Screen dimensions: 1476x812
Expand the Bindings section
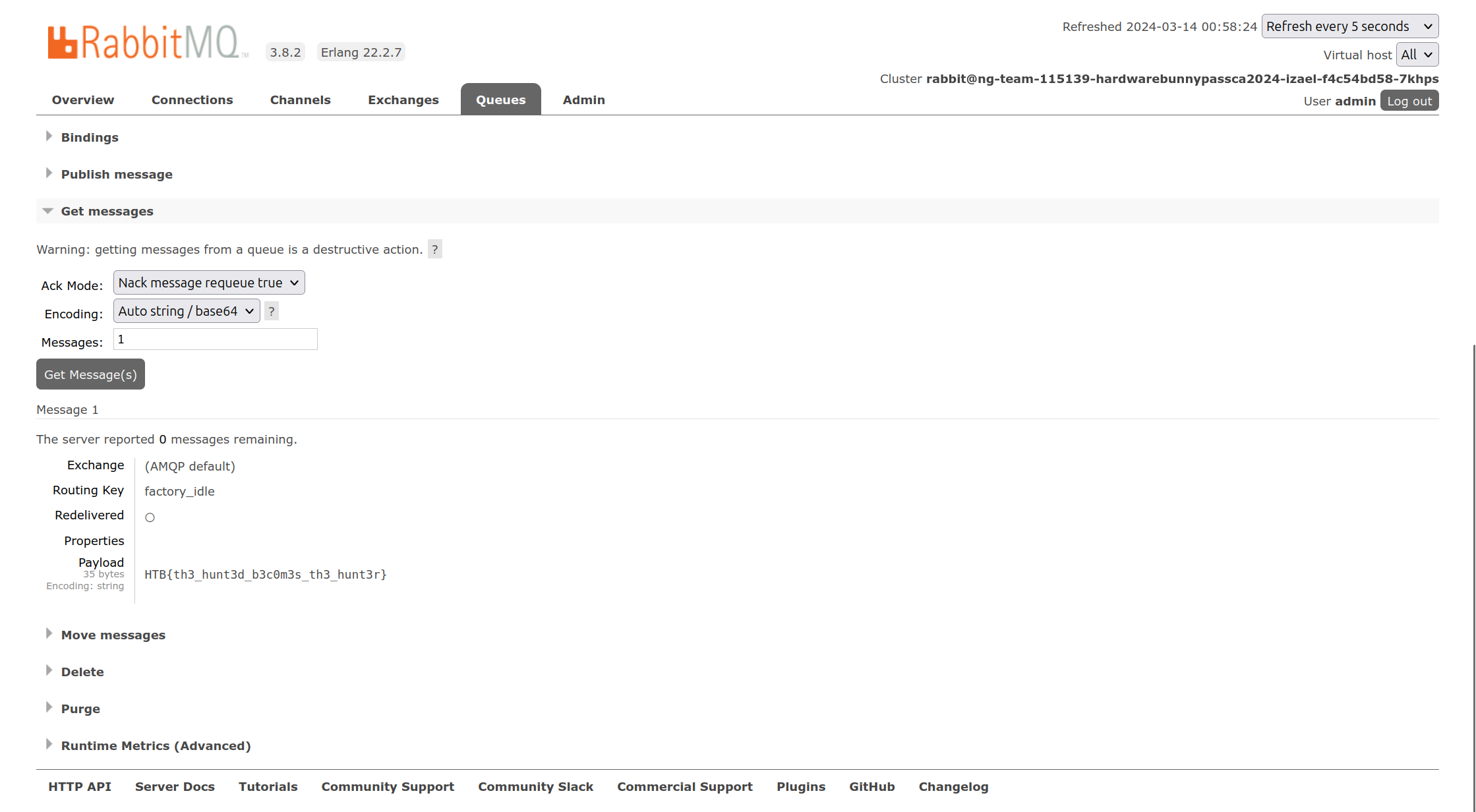tap(90, 137)
